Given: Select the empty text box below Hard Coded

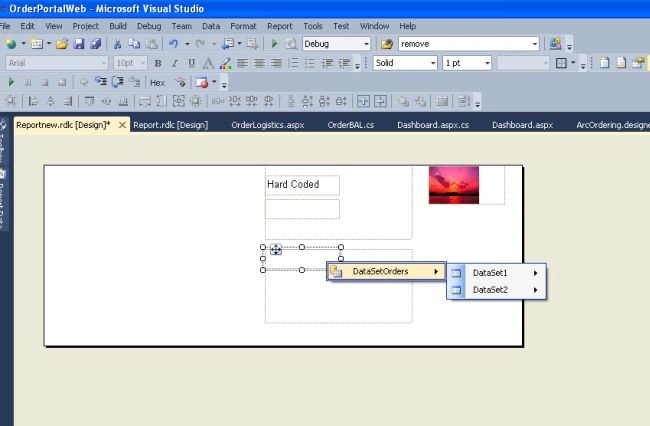Looking at the screenshot, I should coord(302,209).
